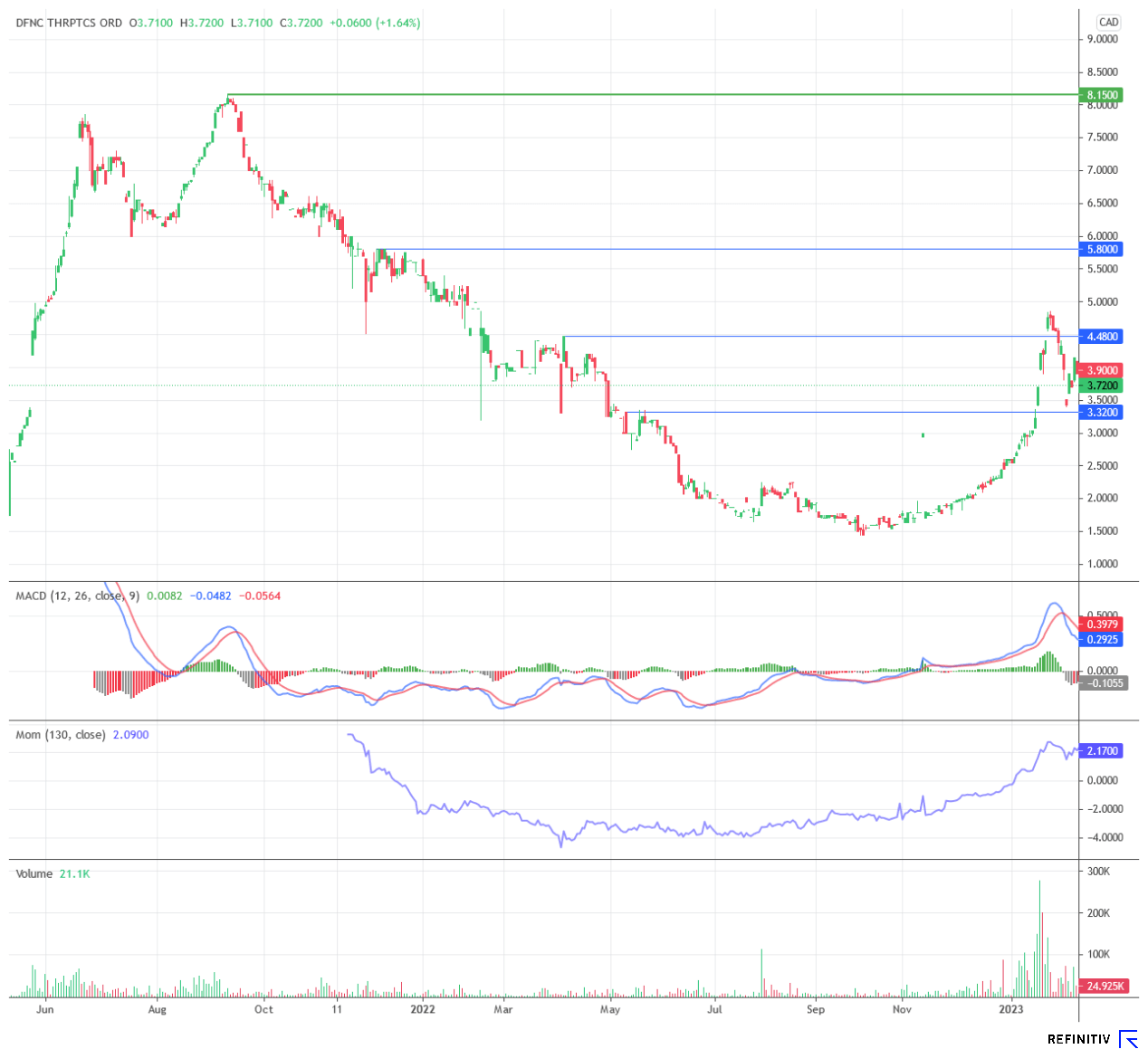Image resolution: width=1148 pixels, height=1049 pixels.
Task: Click the 2023 label on time axis
Action: pyautogui.click(x=1011, y=1009)
